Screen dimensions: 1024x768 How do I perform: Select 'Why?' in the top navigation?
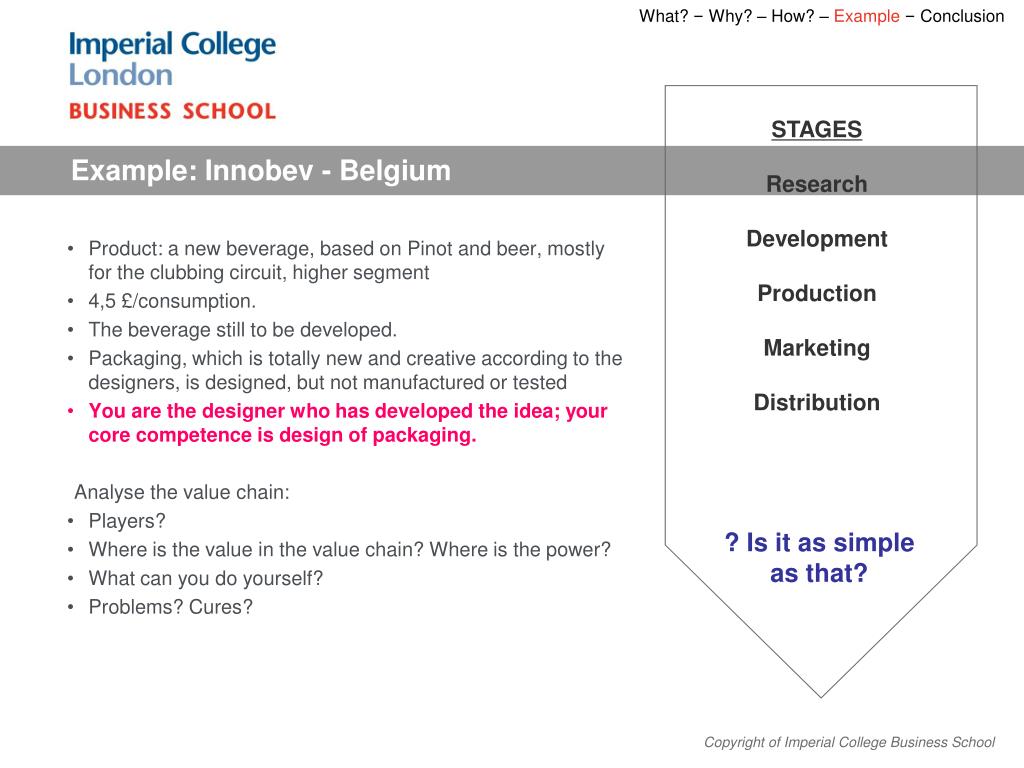point(730,16)
